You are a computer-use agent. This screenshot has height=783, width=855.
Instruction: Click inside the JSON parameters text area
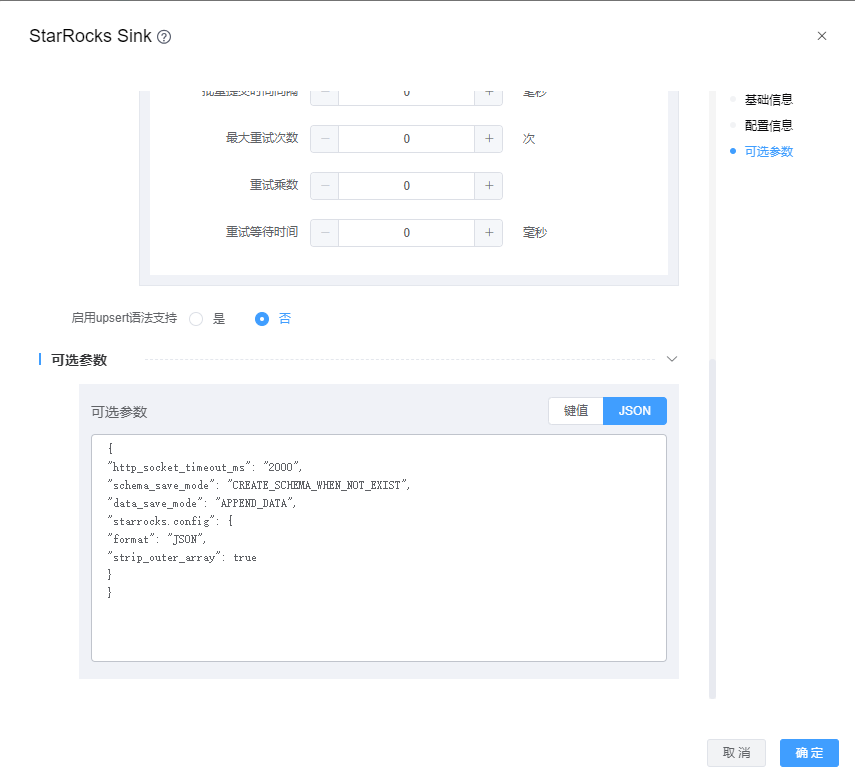378,620
